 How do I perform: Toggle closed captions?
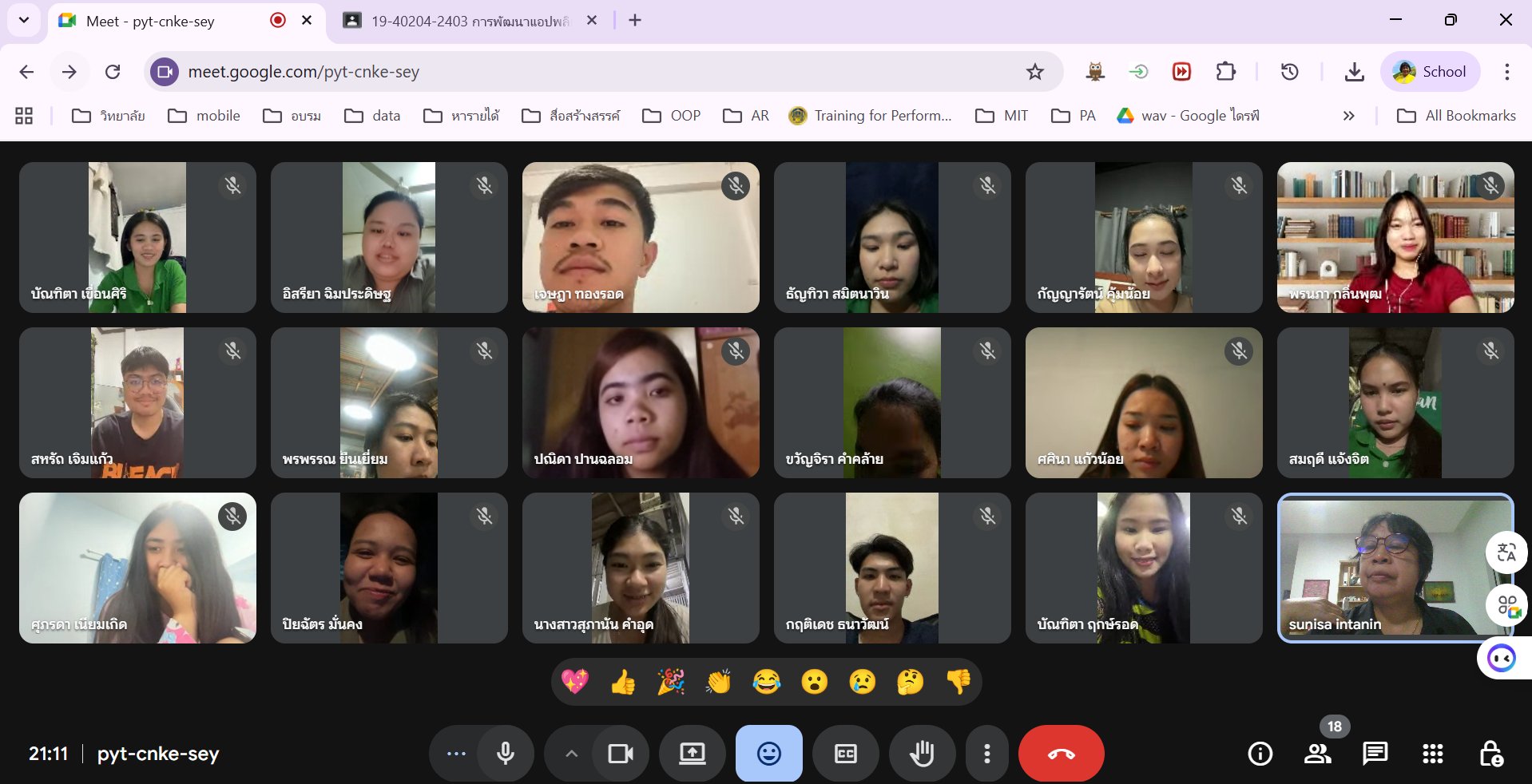[845, 754]
